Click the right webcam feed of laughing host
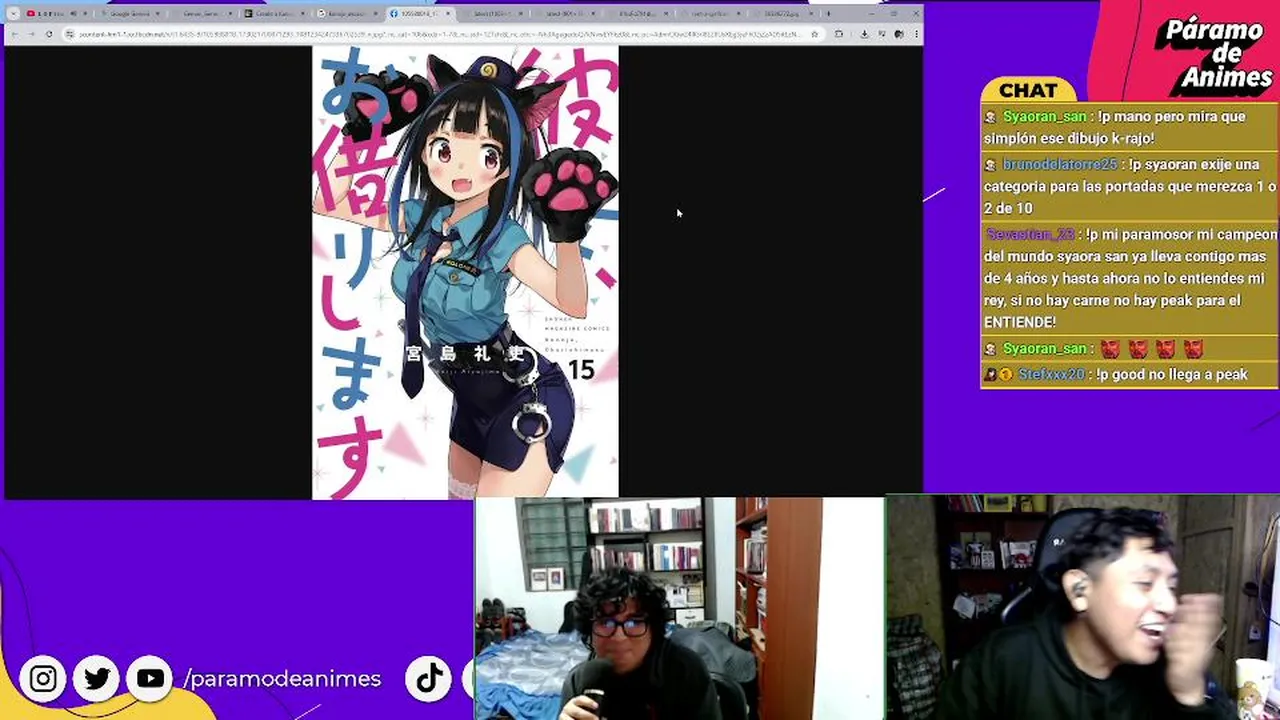Viewport: 1280px width, 720px height. pyautogui.click(x=1083, y=607)
